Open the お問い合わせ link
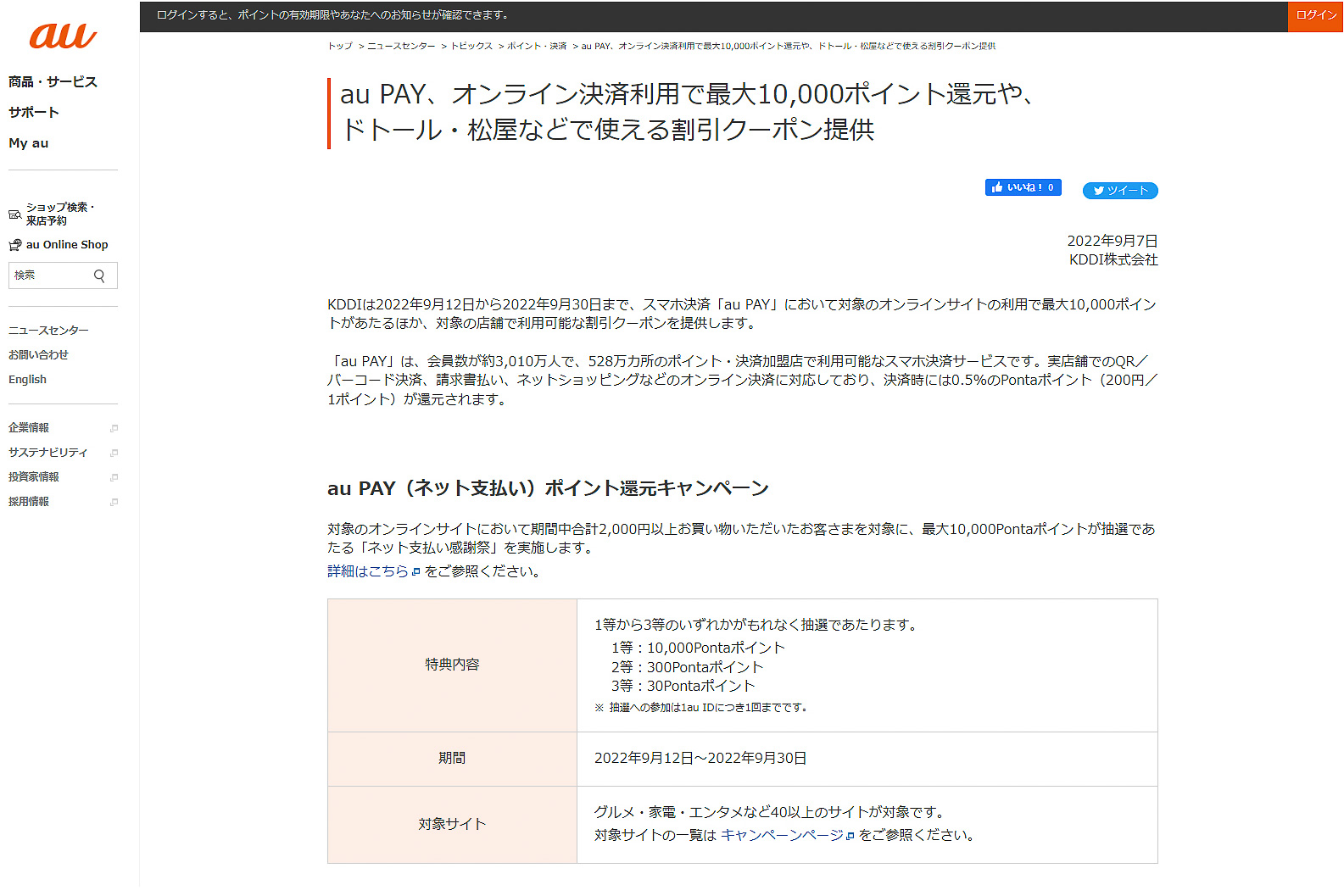 click(38, 354)
